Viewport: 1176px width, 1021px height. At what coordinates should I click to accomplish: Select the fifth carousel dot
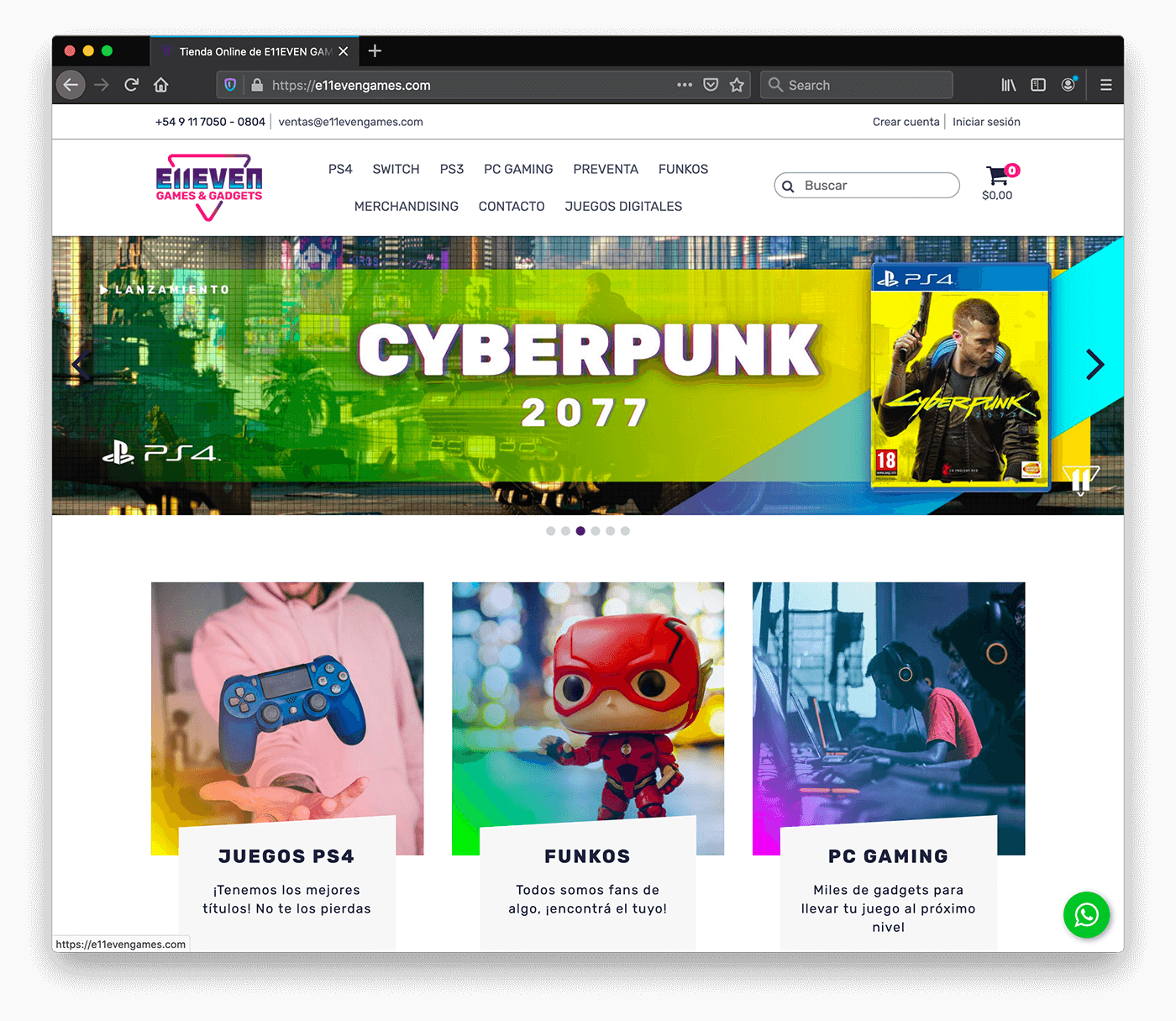coord(611,531)
